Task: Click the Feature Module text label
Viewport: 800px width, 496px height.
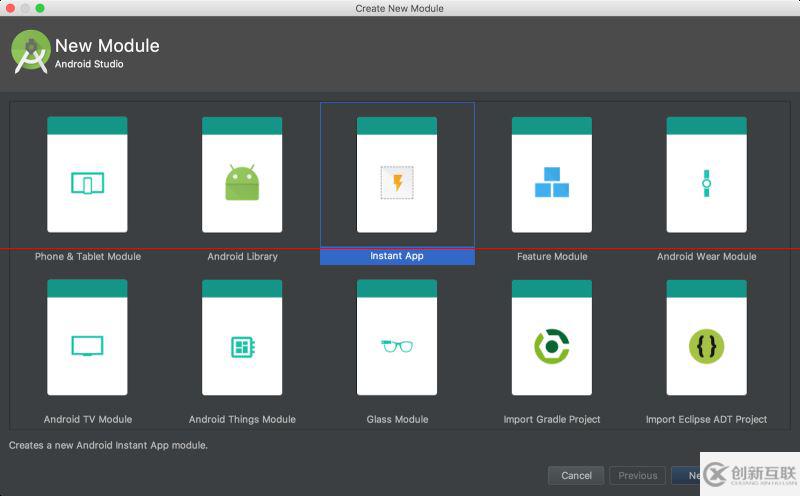Action: 552,257
